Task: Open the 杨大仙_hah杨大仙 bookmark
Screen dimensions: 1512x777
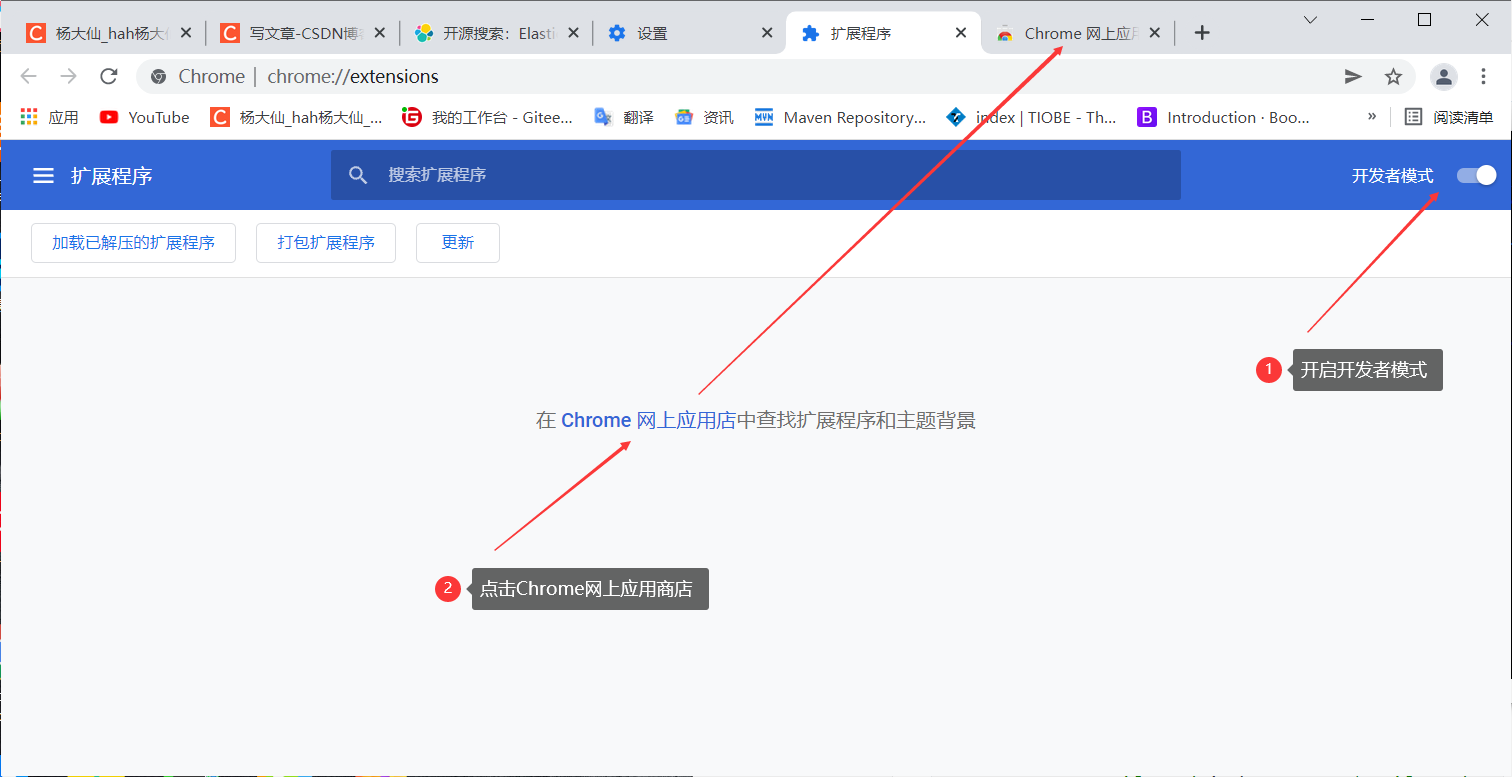Action: click(296, 117)
